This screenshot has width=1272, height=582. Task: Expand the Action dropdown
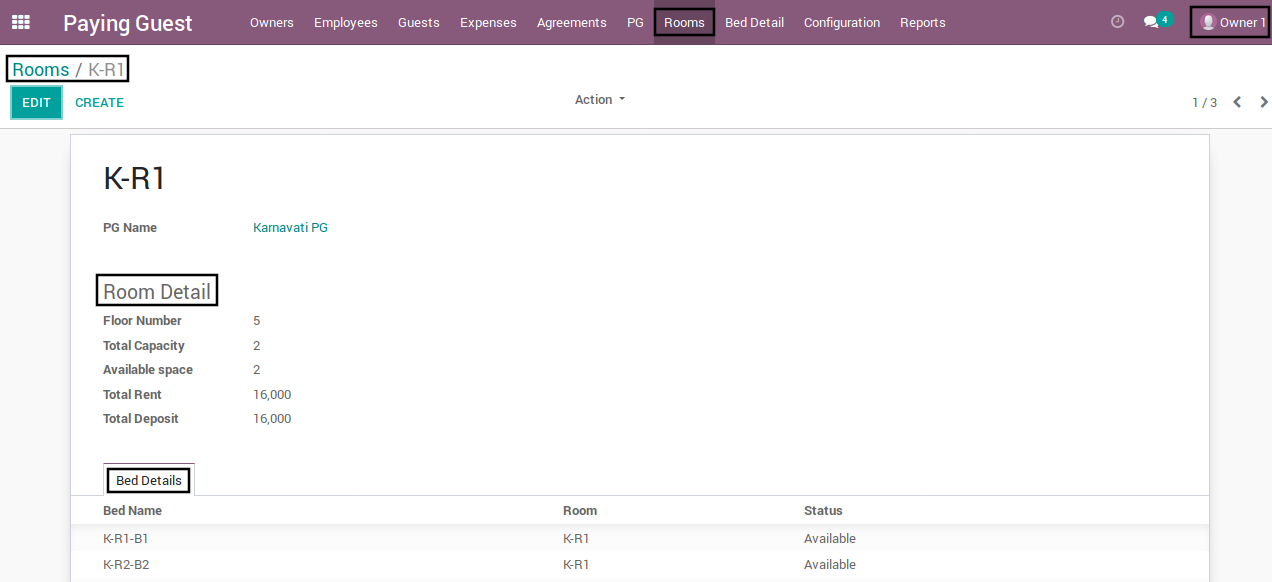600,100
